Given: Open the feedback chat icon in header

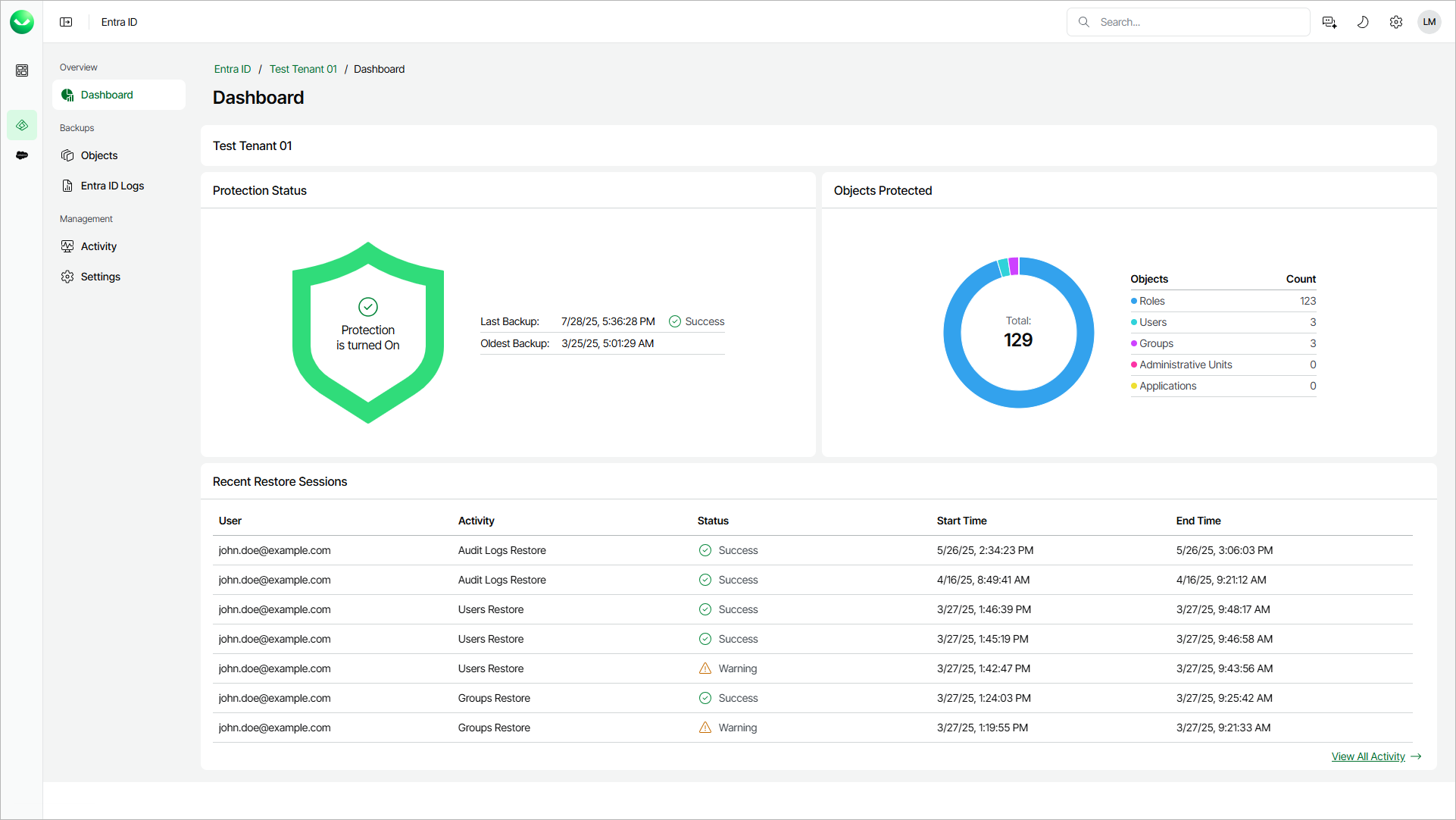Looking at the screenshot, I should tap(1329, 22).
